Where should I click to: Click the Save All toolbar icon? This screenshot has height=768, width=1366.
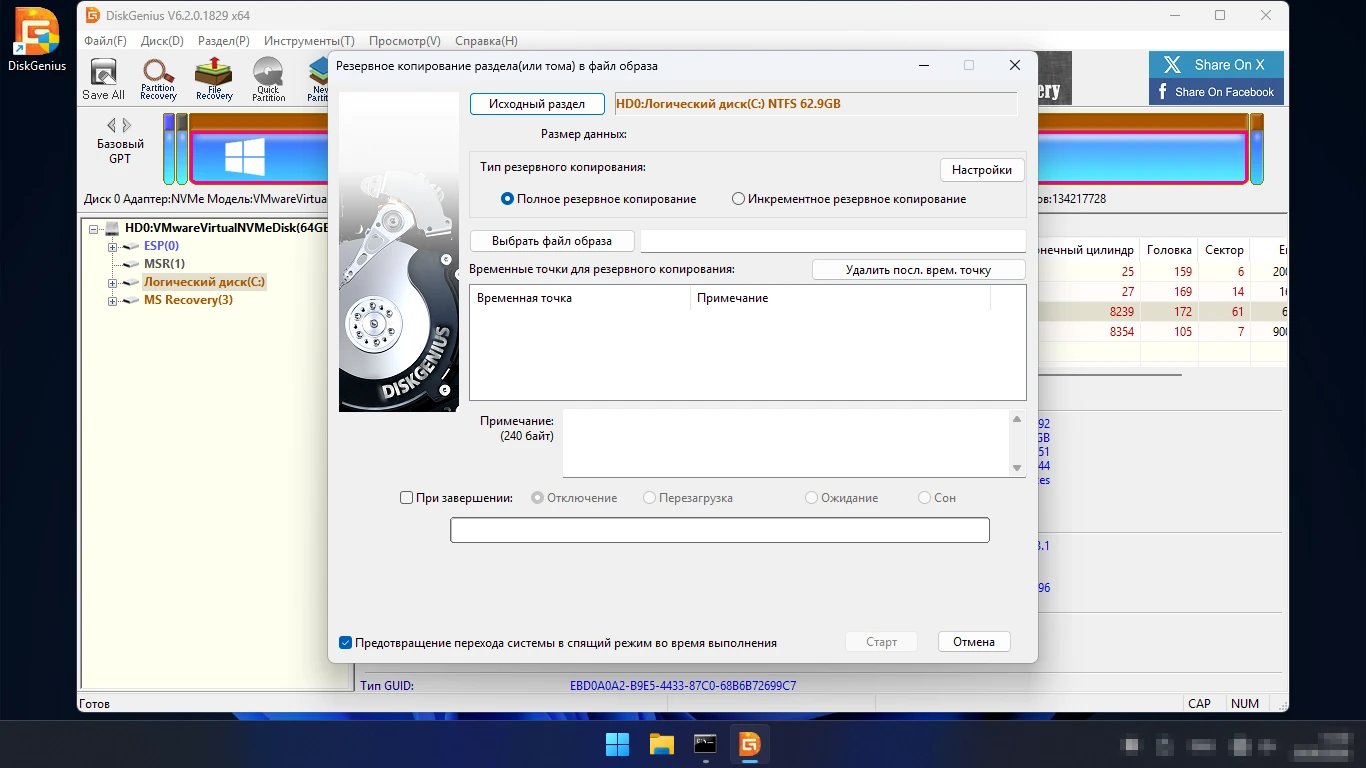click(x=103, y=80)
